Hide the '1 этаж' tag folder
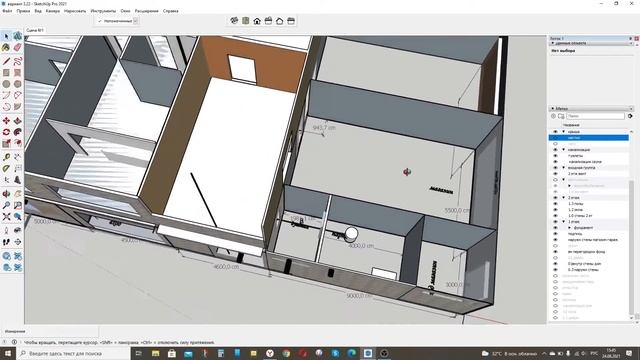Image resolution: width=640 pixels, height=360 pixels. 555,222
